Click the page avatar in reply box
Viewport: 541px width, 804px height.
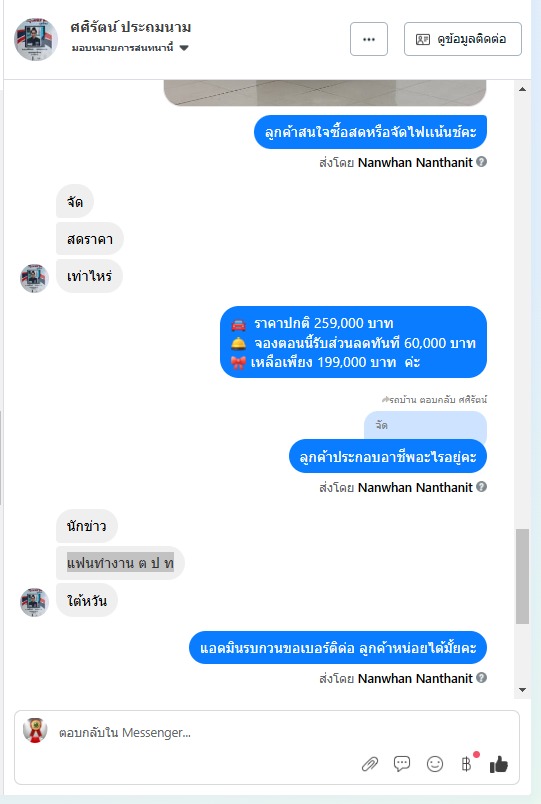coord(35,731)
